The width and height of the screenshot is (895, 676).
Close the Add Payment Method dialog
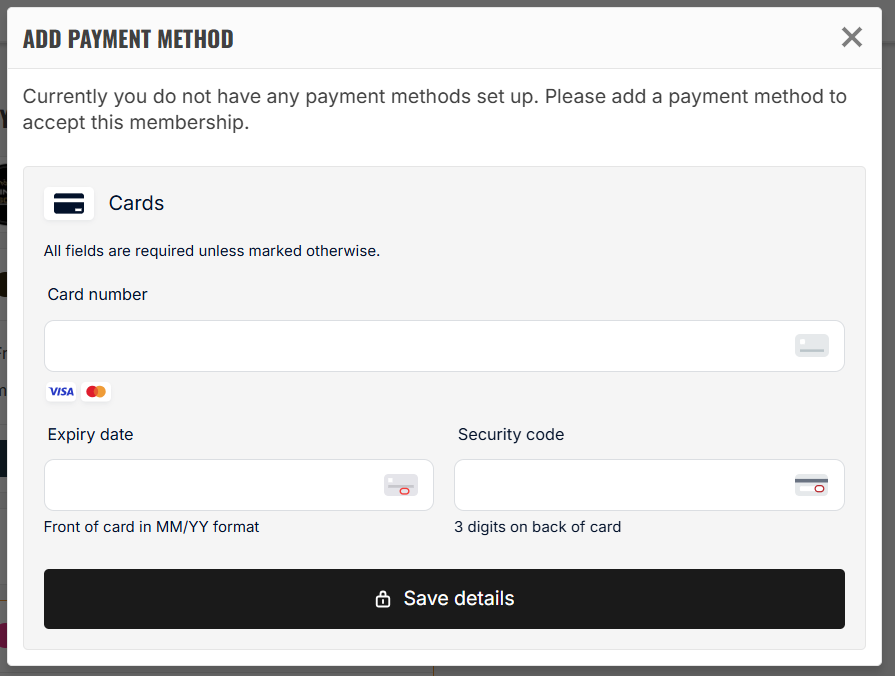[x=851, y=38]
